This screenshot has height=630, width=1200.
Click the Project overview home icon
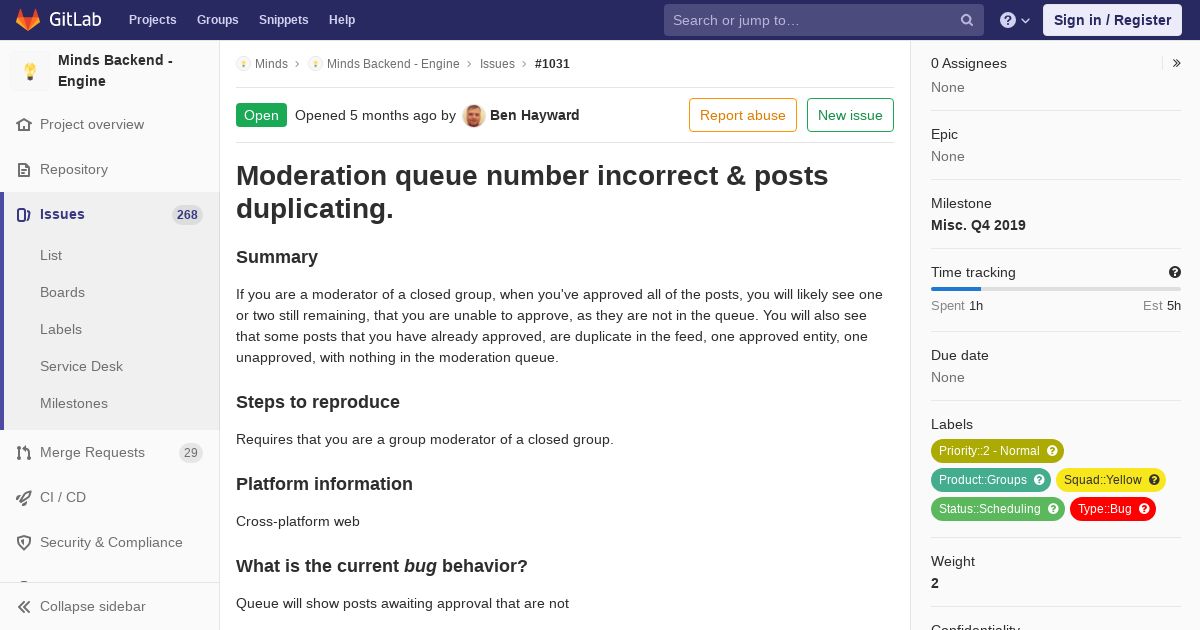(24, 125)
